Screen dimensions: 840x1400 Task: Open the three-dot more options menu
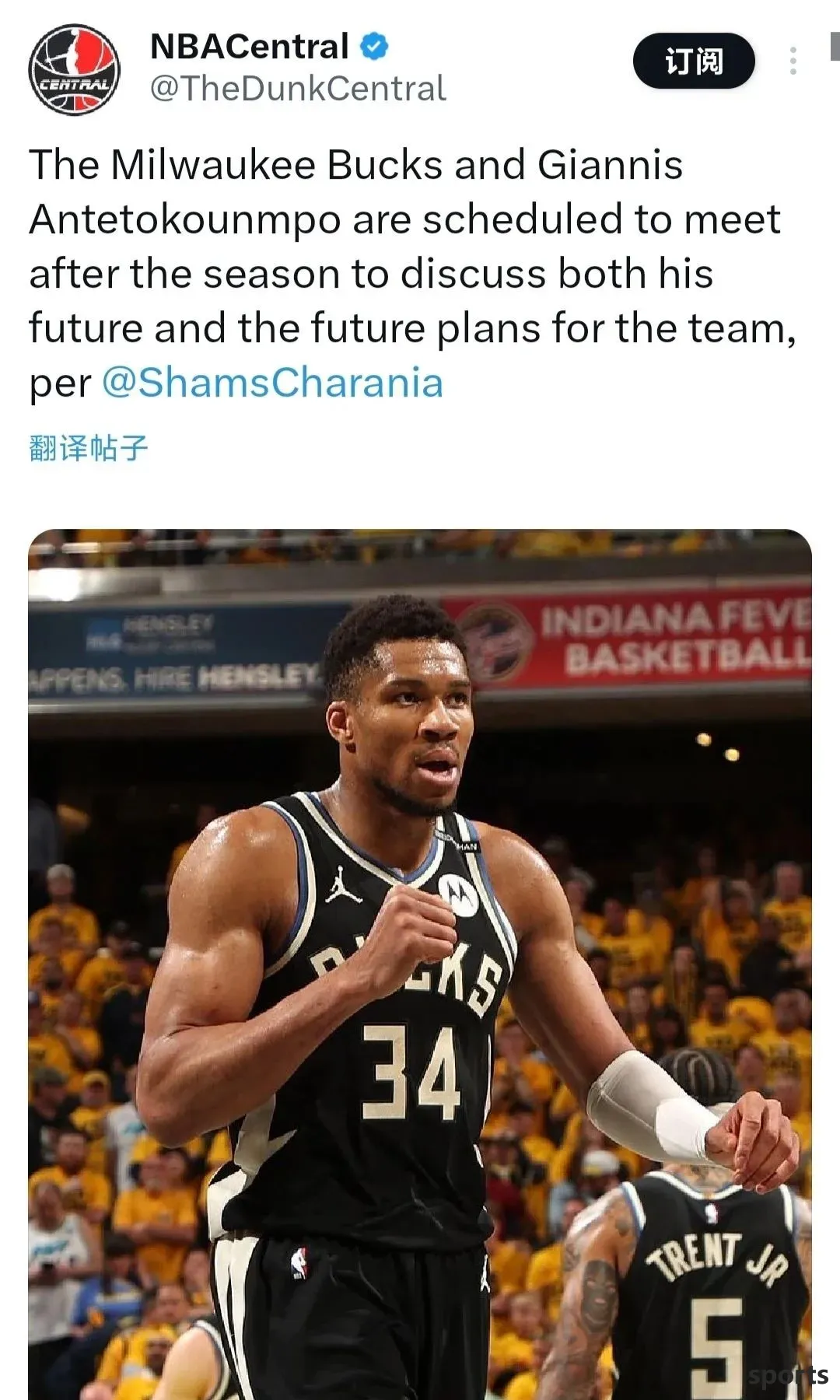[x=793, y=61]
